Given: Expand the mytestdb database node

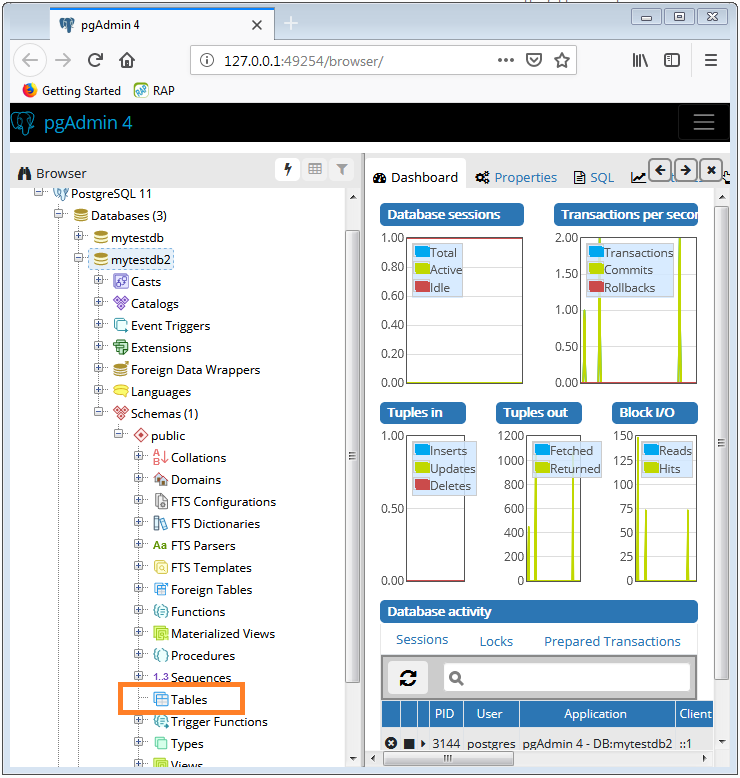Looking at the screenshot, I should (x=78, y=236).
